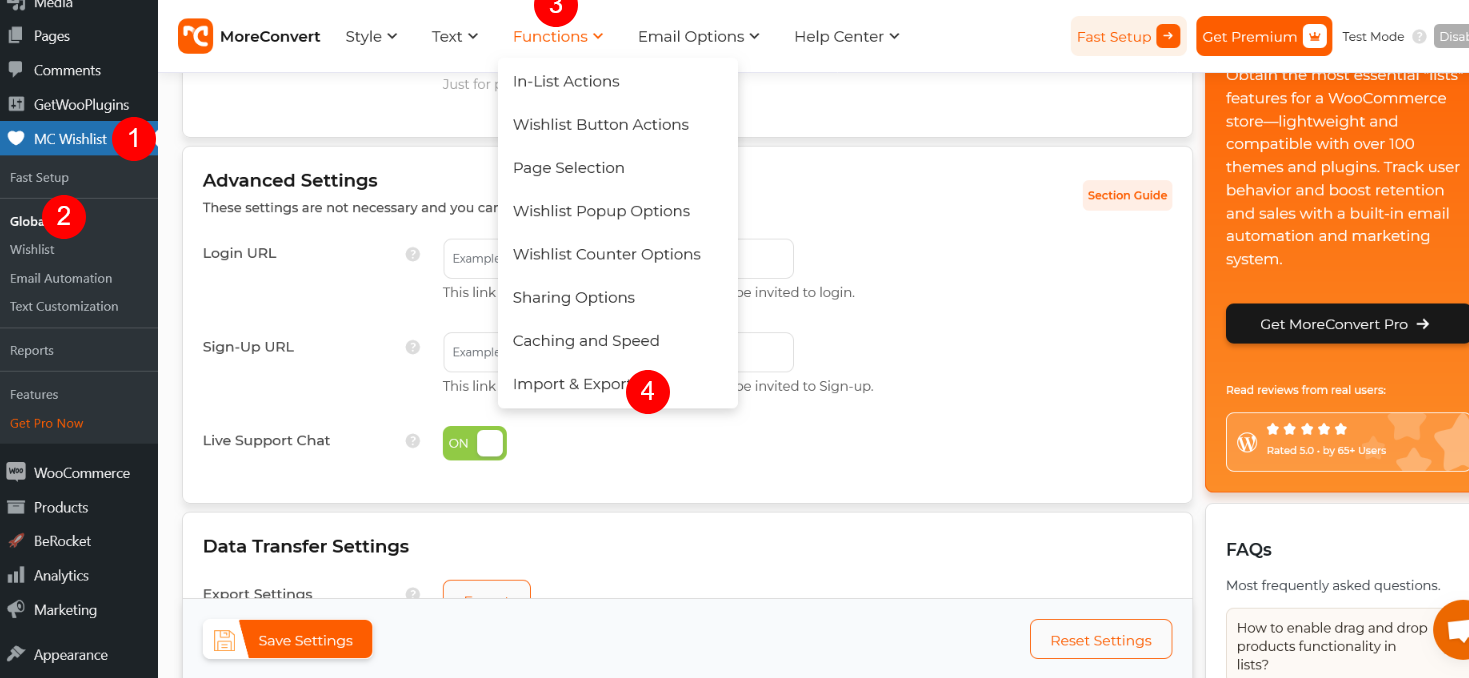Open the Wishlist submenu link under Global

(32, 250)
